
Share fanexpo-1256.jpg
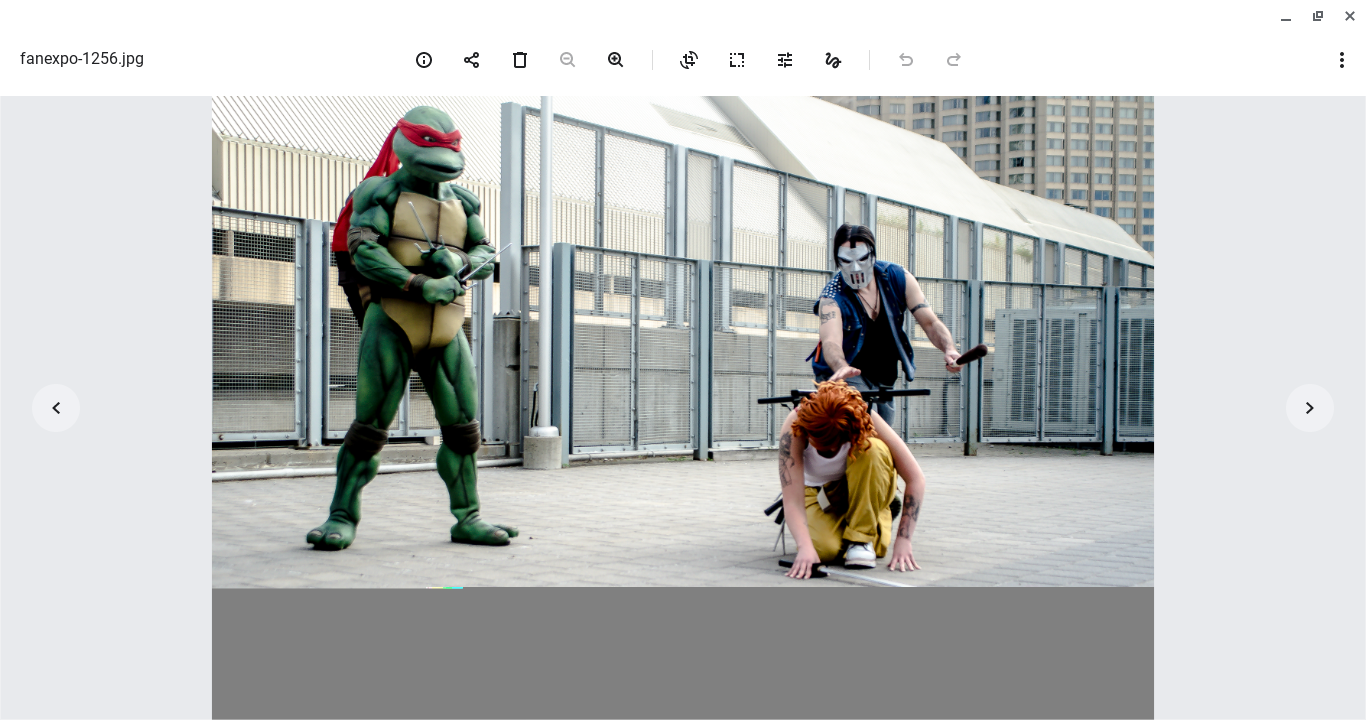click(472, 60)
